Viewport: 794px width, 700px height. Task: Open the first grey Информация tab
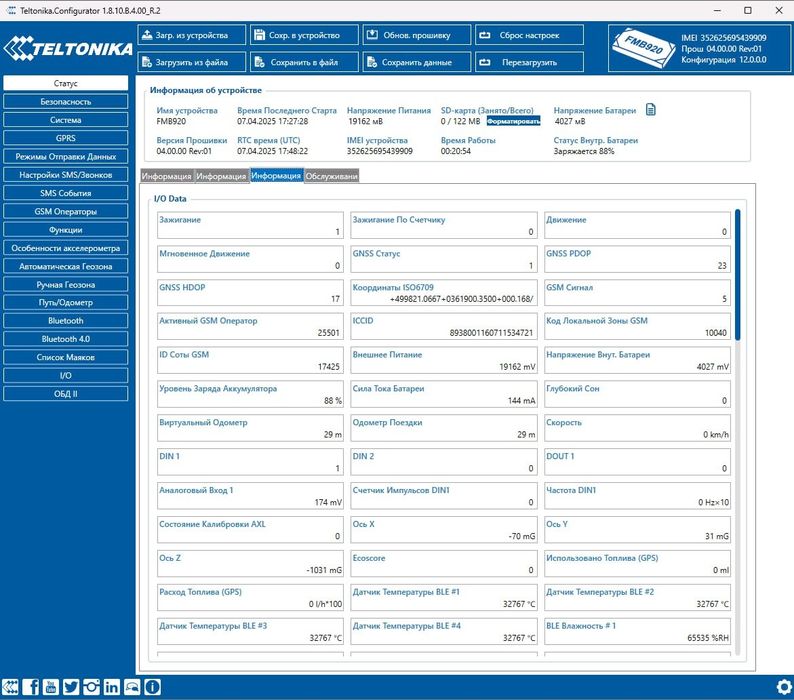coord(167,176)
